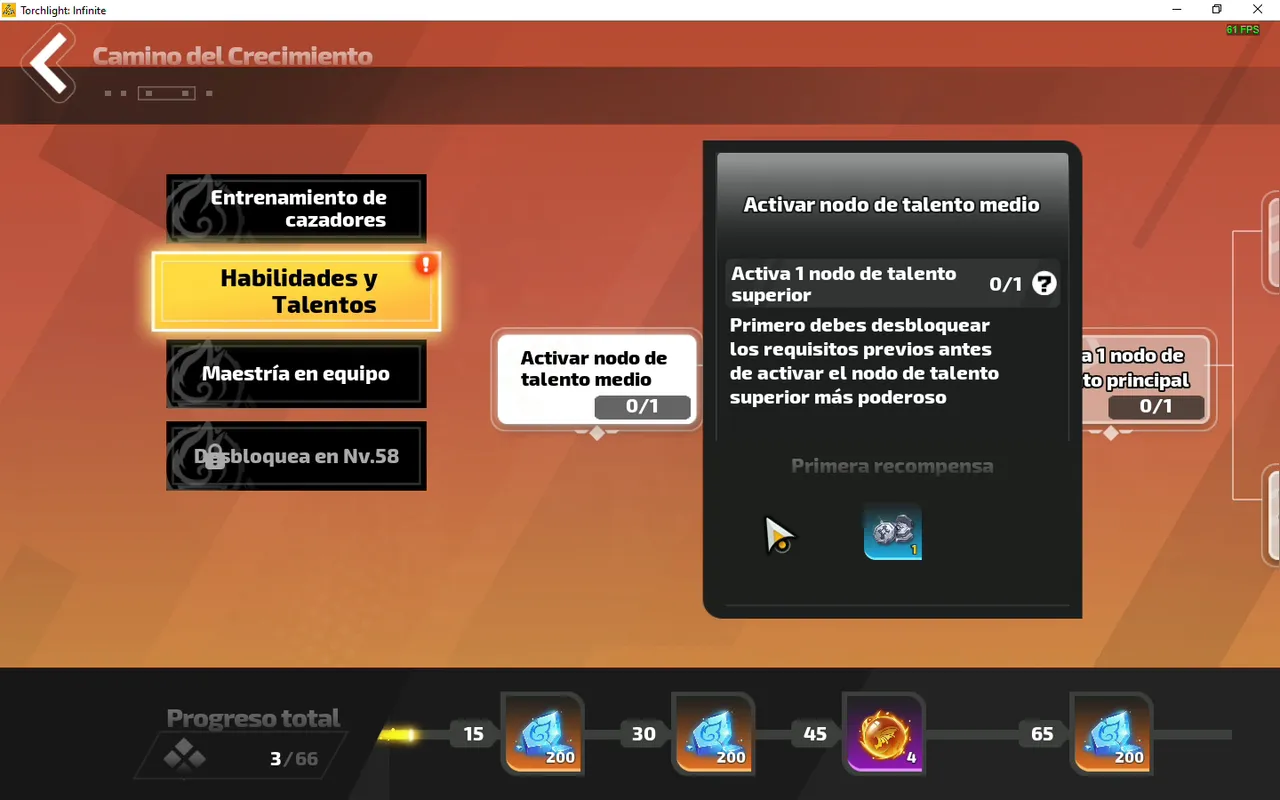1280x800 pixels.
Task: Click the red alert badge on Habilidades y Talentos
Action: coord(426,265)
